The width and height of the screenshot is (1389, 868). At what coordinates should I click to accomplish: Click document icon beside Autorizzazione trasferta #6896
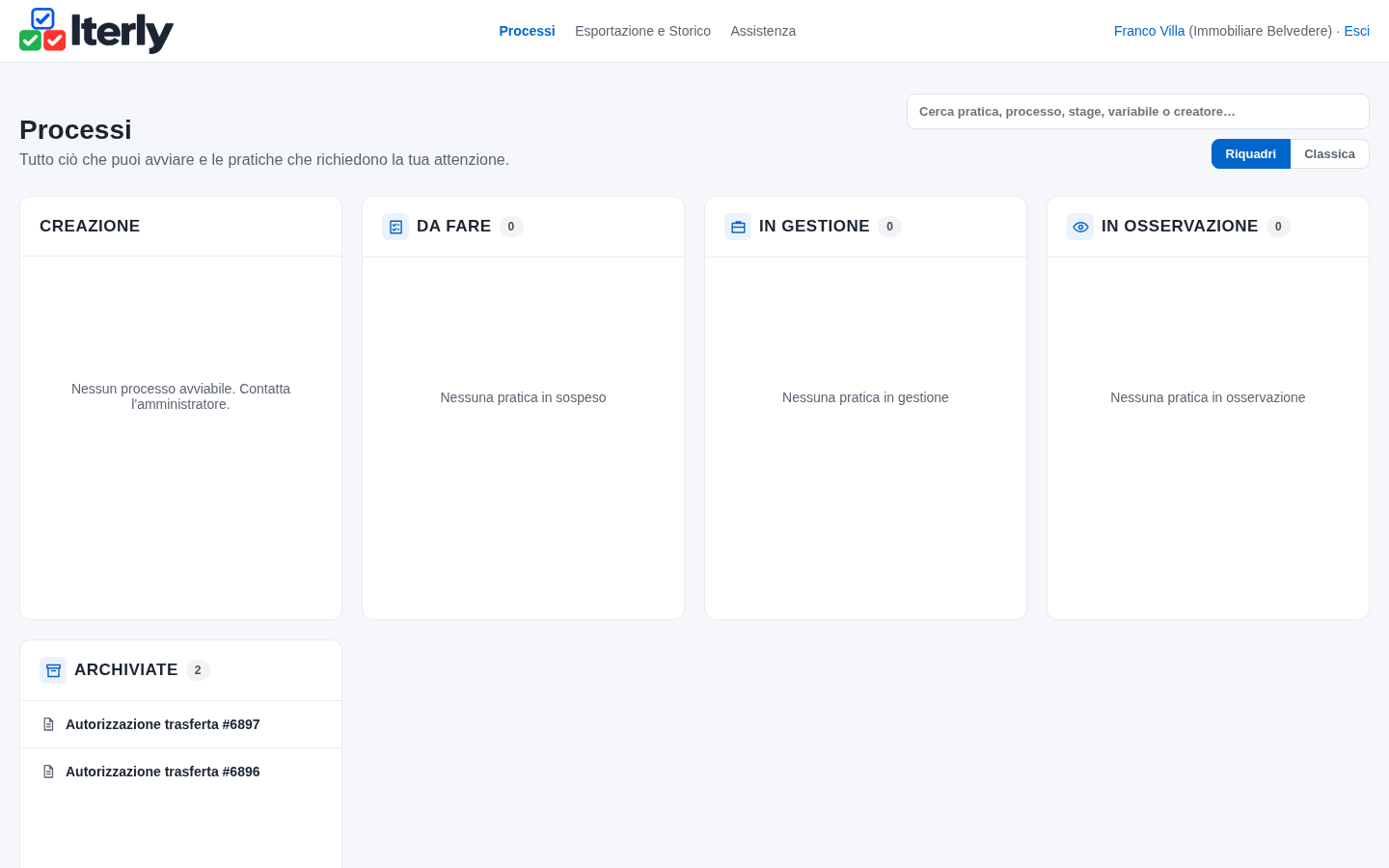click(49, 772)
